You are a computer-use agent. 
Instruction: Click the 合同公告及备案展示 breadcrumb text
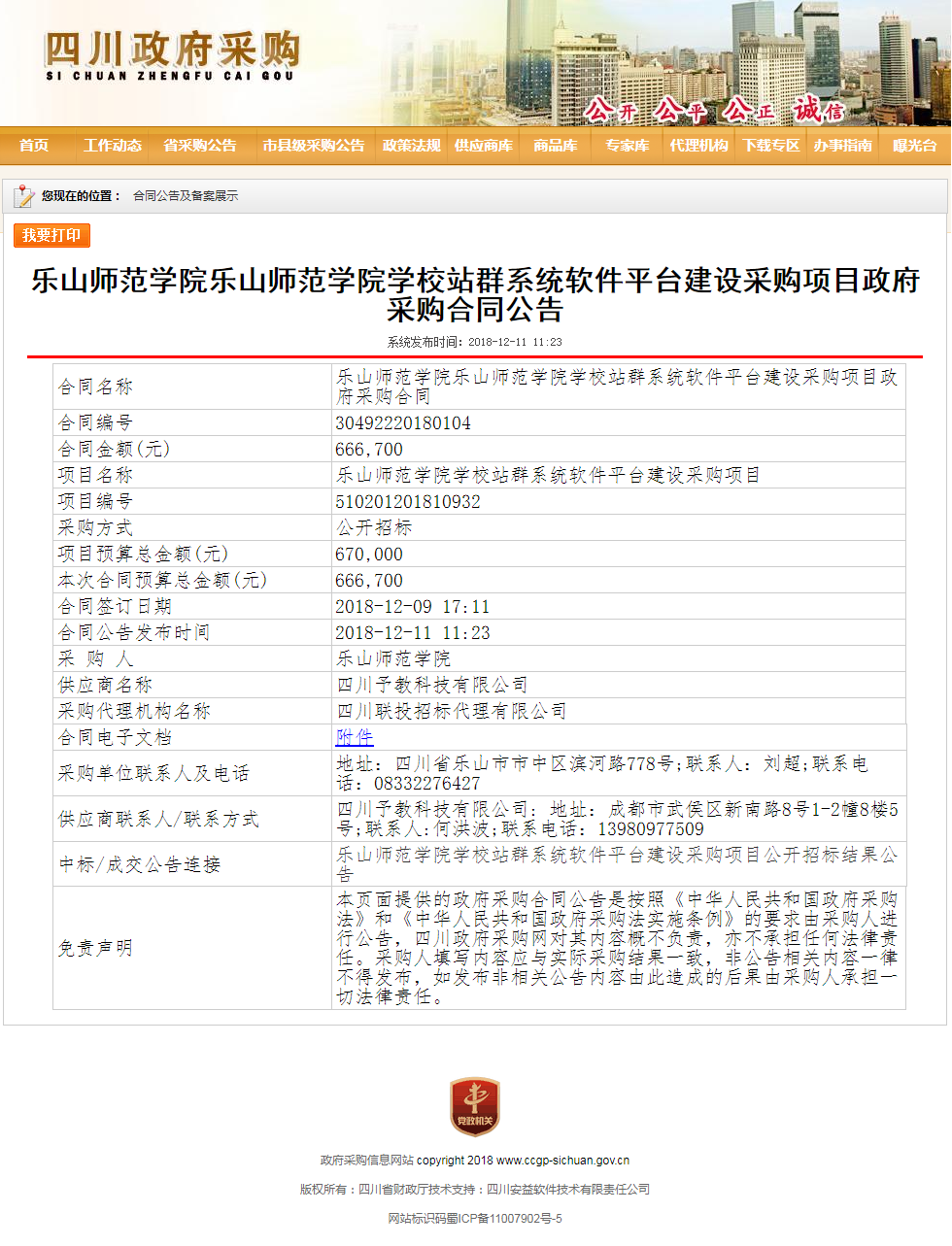coord(186,196)
